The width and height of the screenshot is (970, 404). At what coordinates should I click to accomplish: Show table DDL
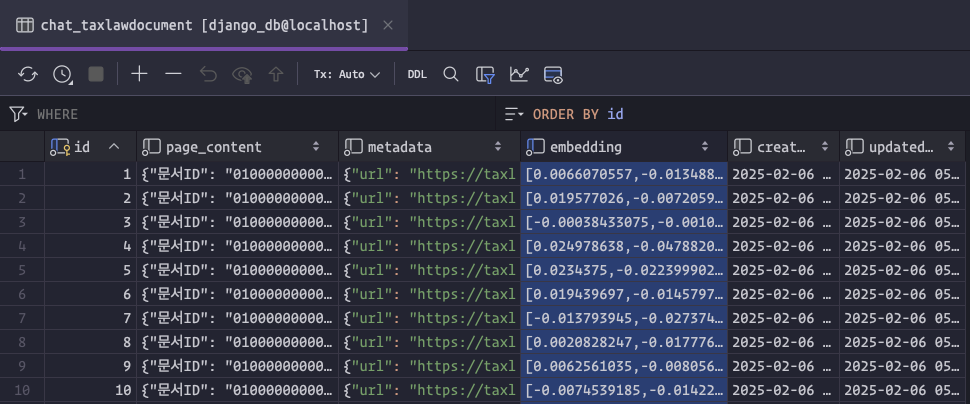[417, 74]
